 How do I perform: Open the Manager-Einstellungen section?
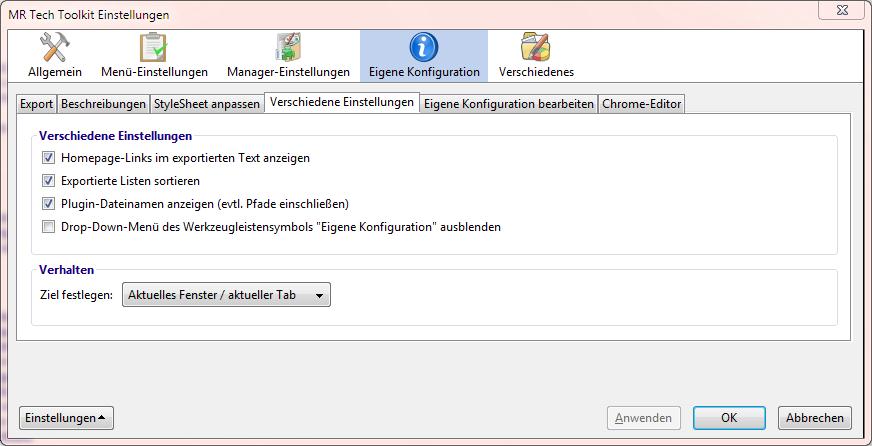pos(288,55)
